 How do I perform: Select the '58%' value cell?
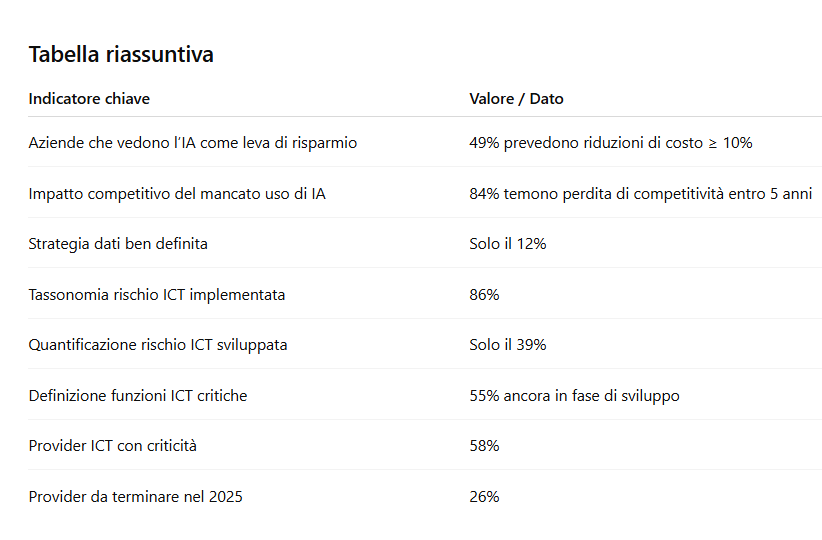(484, 446)
